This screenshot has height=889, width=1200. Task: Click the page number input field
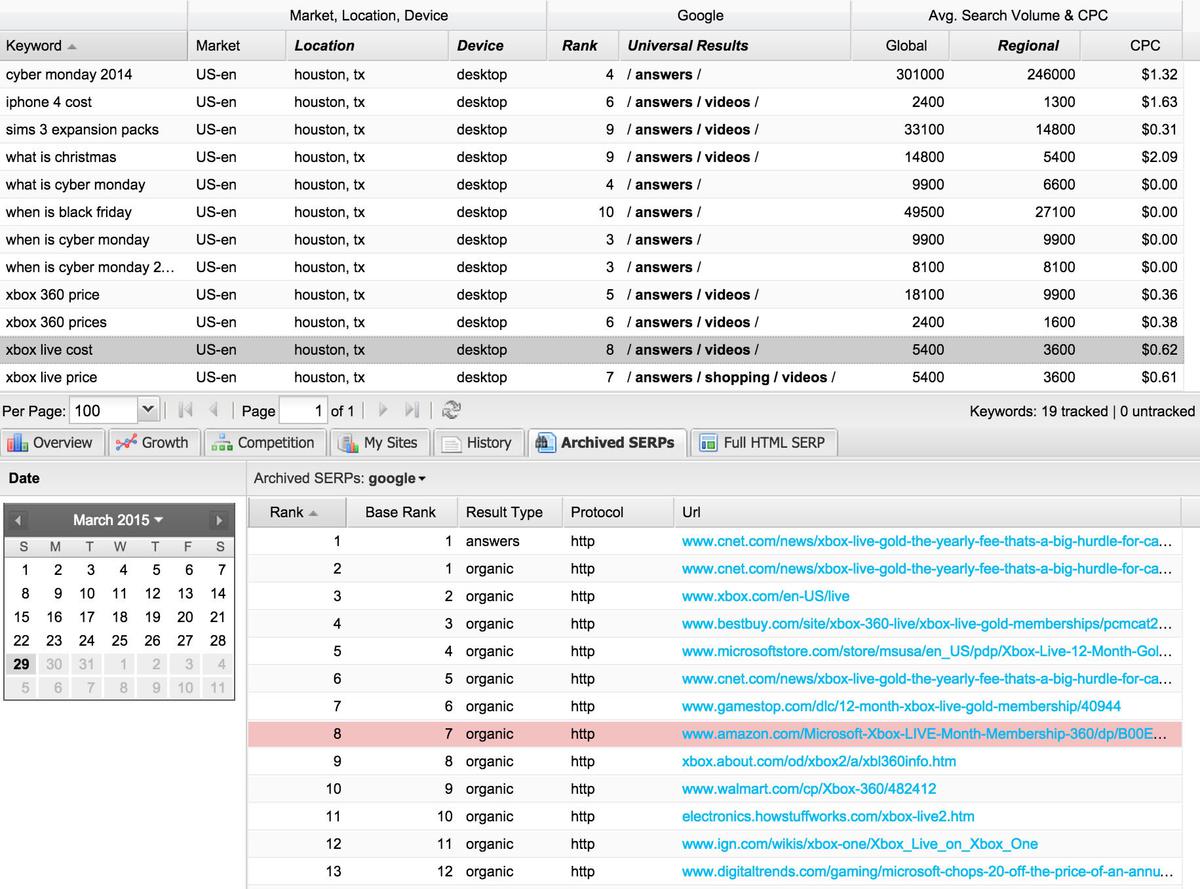coord(303,411)
